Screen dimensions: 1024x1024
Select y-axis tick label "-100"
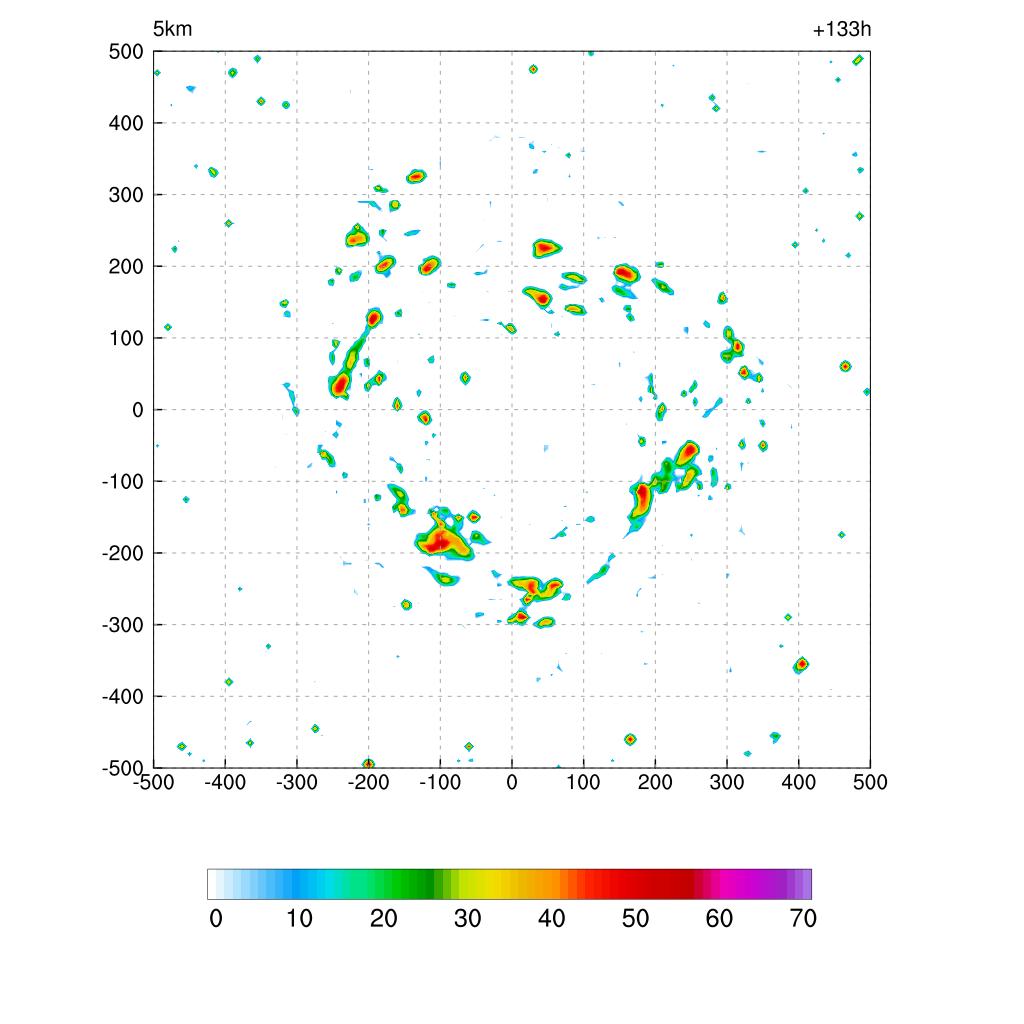(123, 482)
